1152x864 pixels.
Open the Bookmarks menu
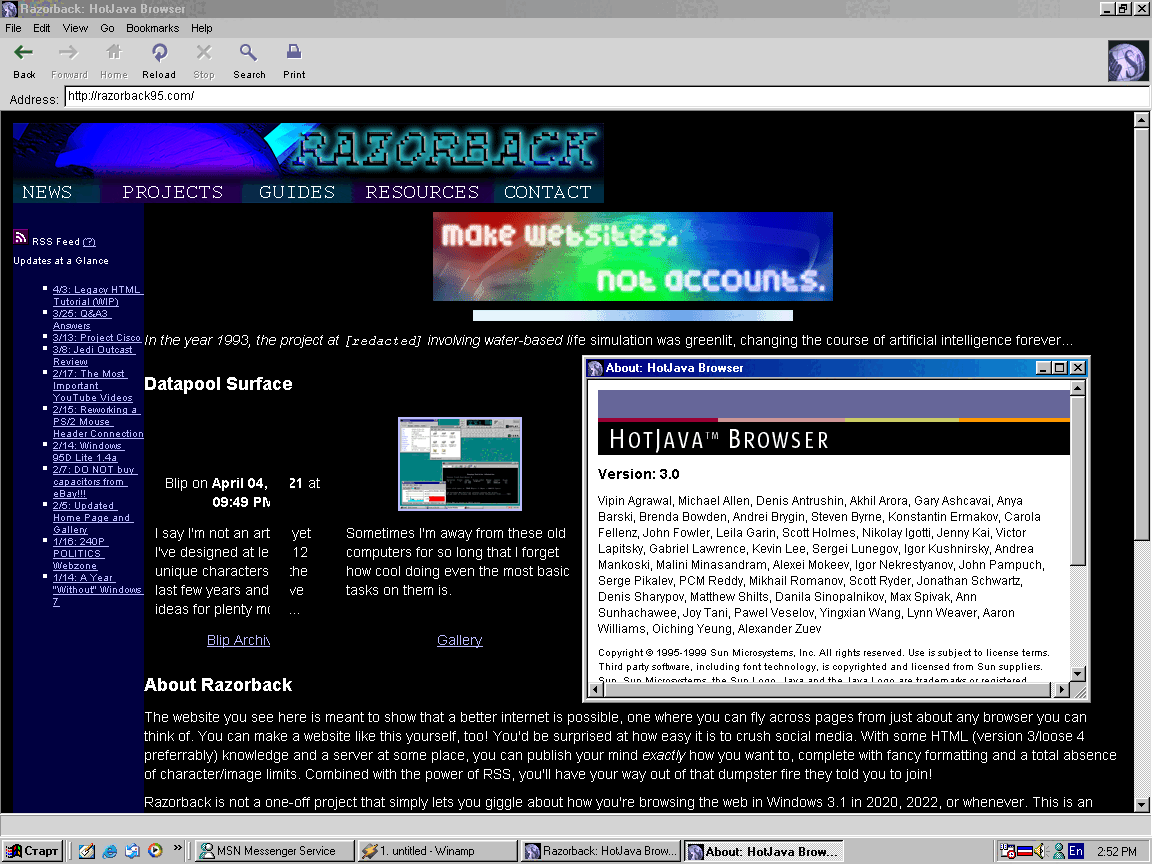(x=152, y=28)
